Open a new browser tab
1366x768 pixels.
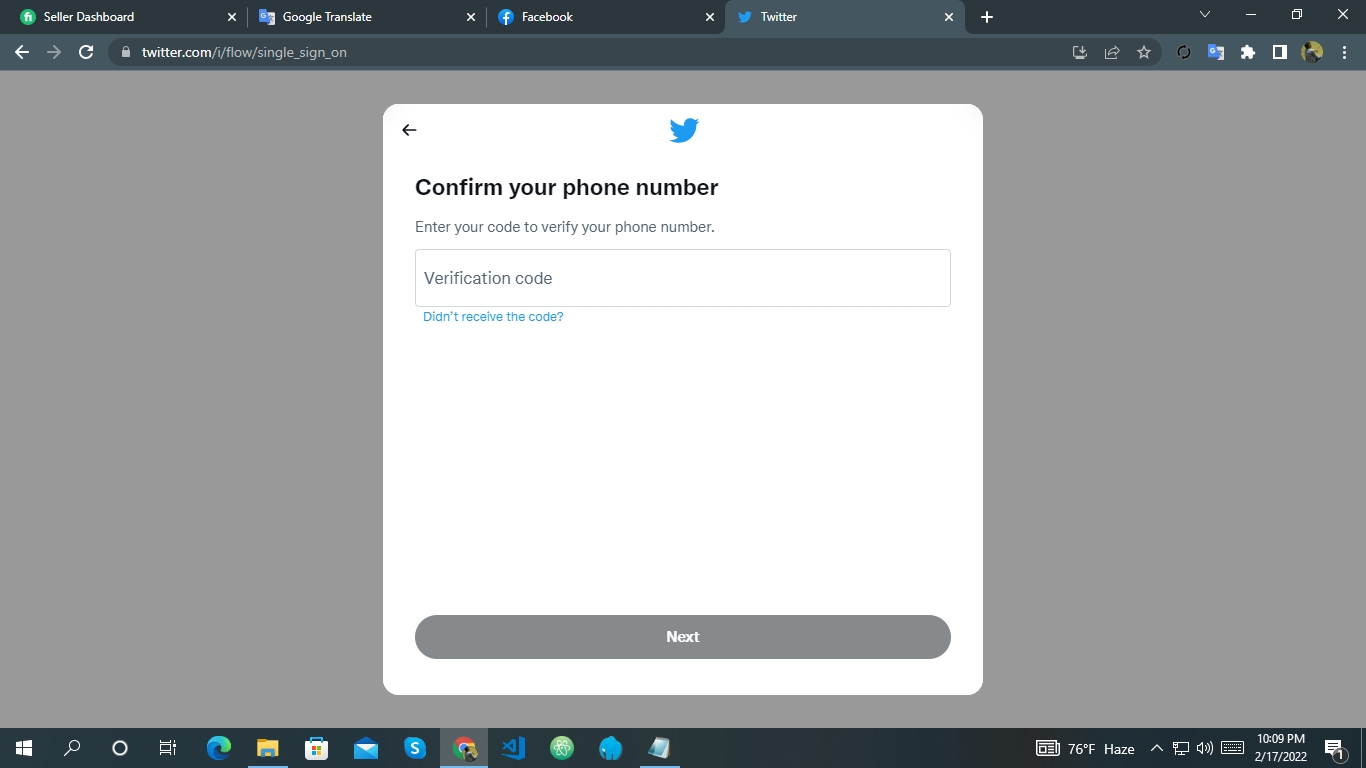coord(987,17)
